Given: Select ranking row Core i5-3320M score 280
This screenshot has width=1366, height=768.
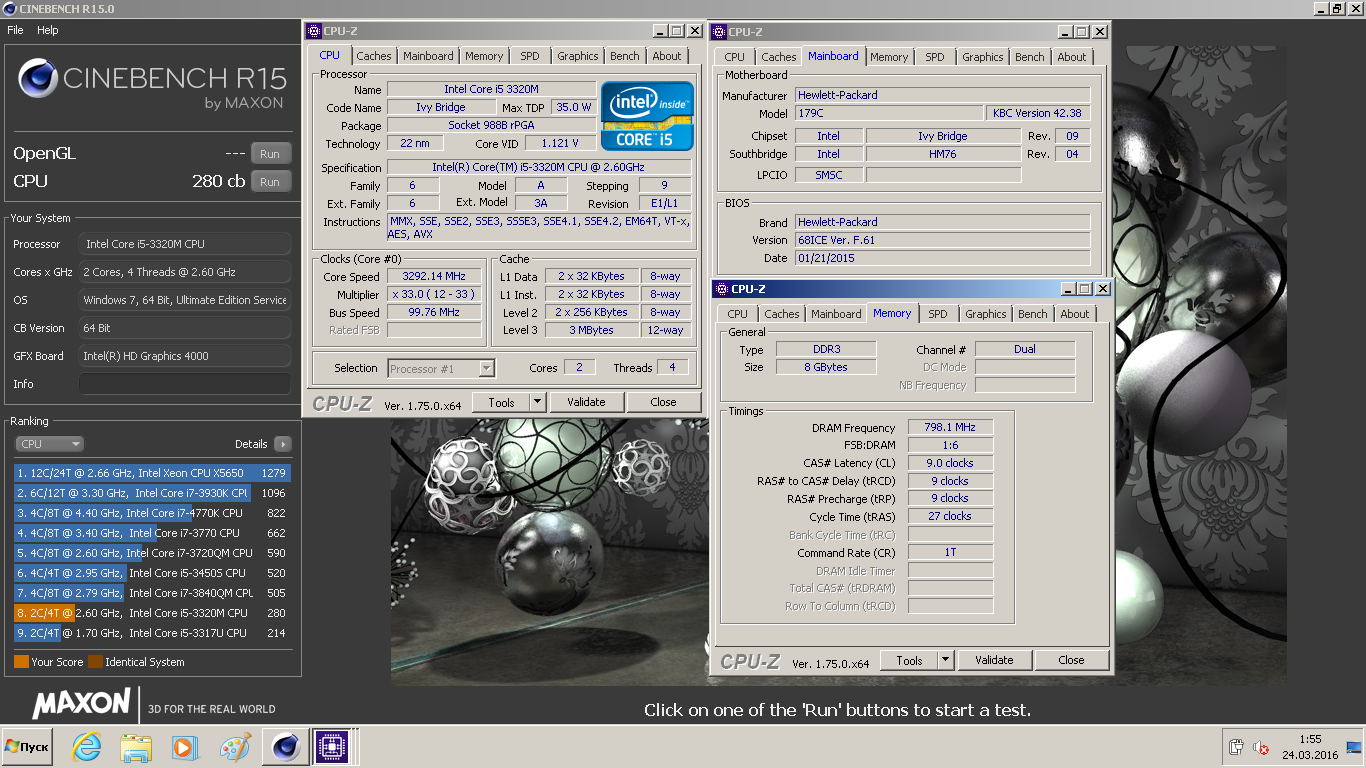Looking at the screenshot, I should point(151,613).
